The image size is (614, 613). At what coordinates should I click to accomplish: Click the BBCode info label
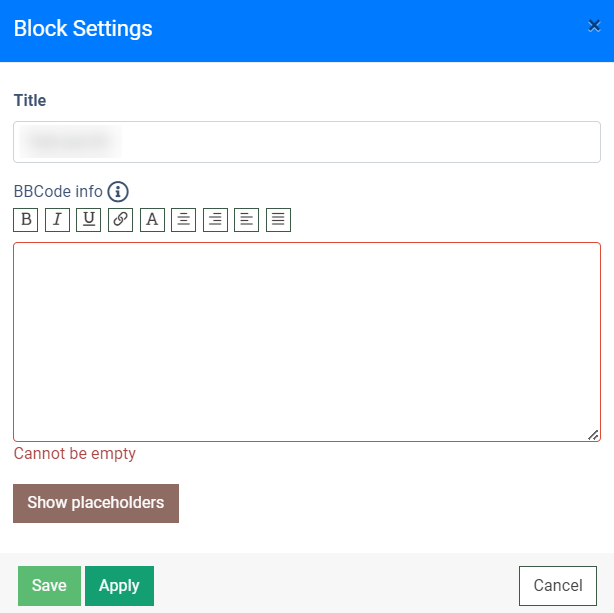(x=58, y=191)
